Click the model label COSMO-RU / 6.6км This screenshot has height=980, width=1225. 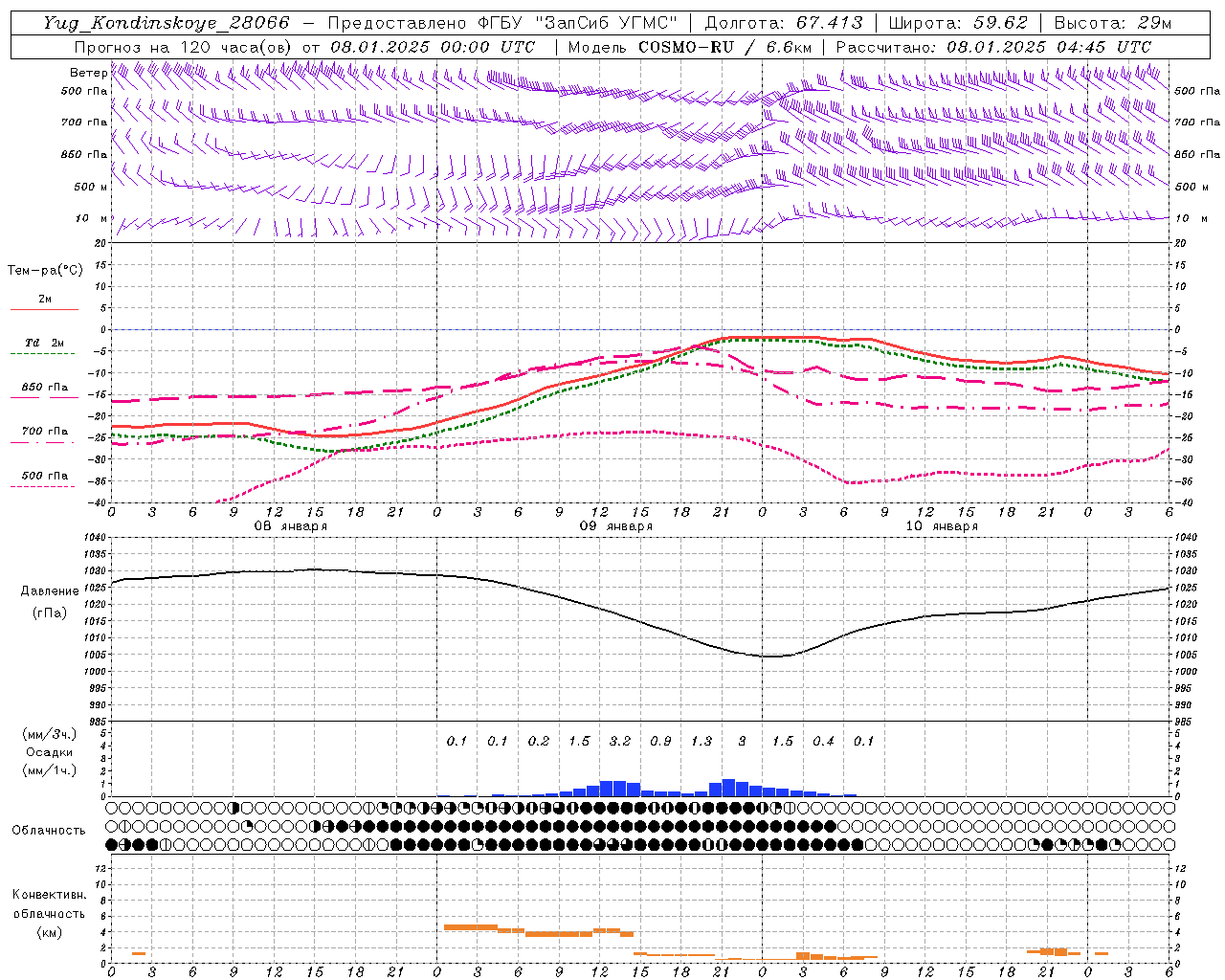pos(724,47)
